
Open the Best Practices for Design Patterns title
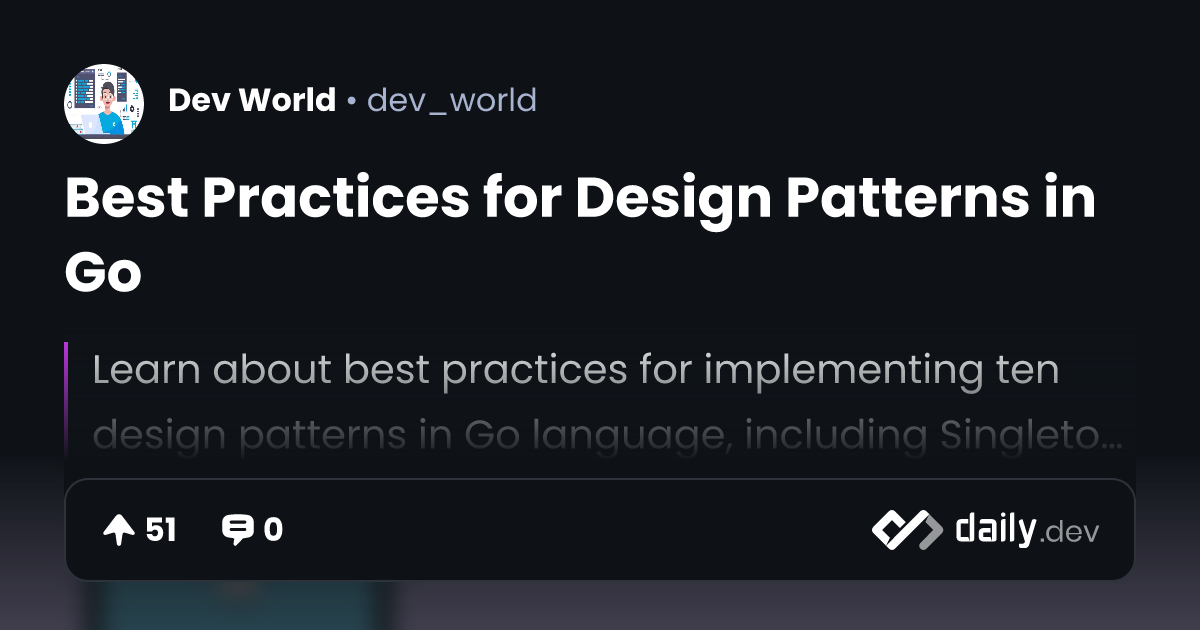pyautogui.click(x=580, y=198)
